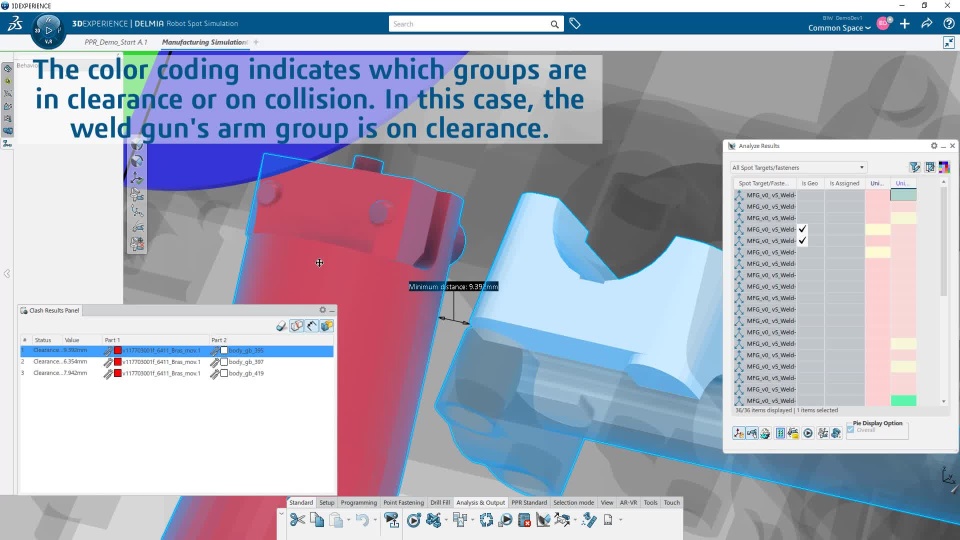Screen dimensions: 960x540
Task: Click the blank document icon in bottom toolbar
Action: coord(608,520)
